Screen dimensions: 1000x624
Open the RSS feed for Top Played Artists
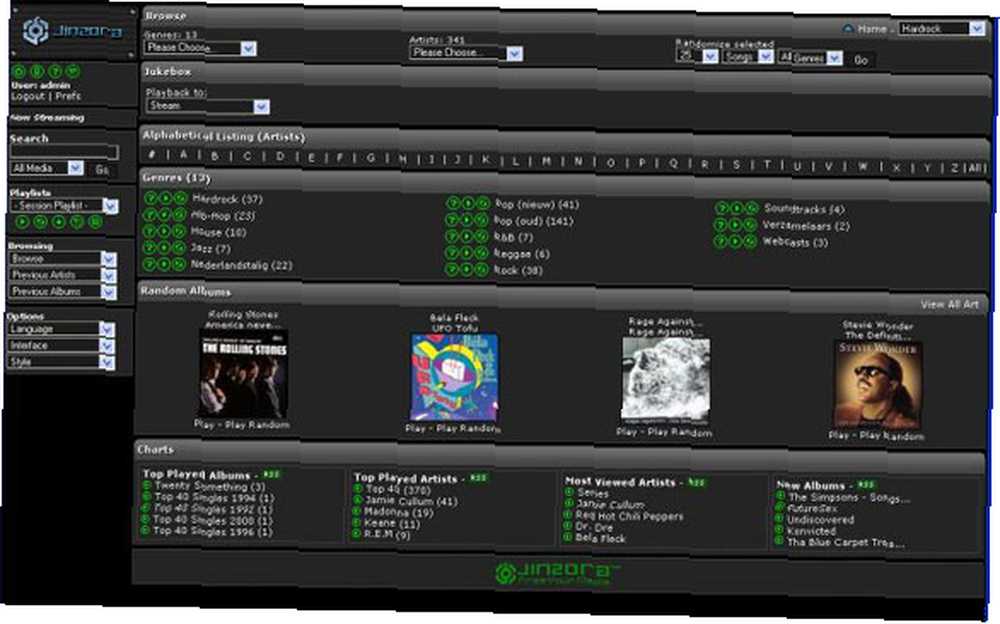479,477
